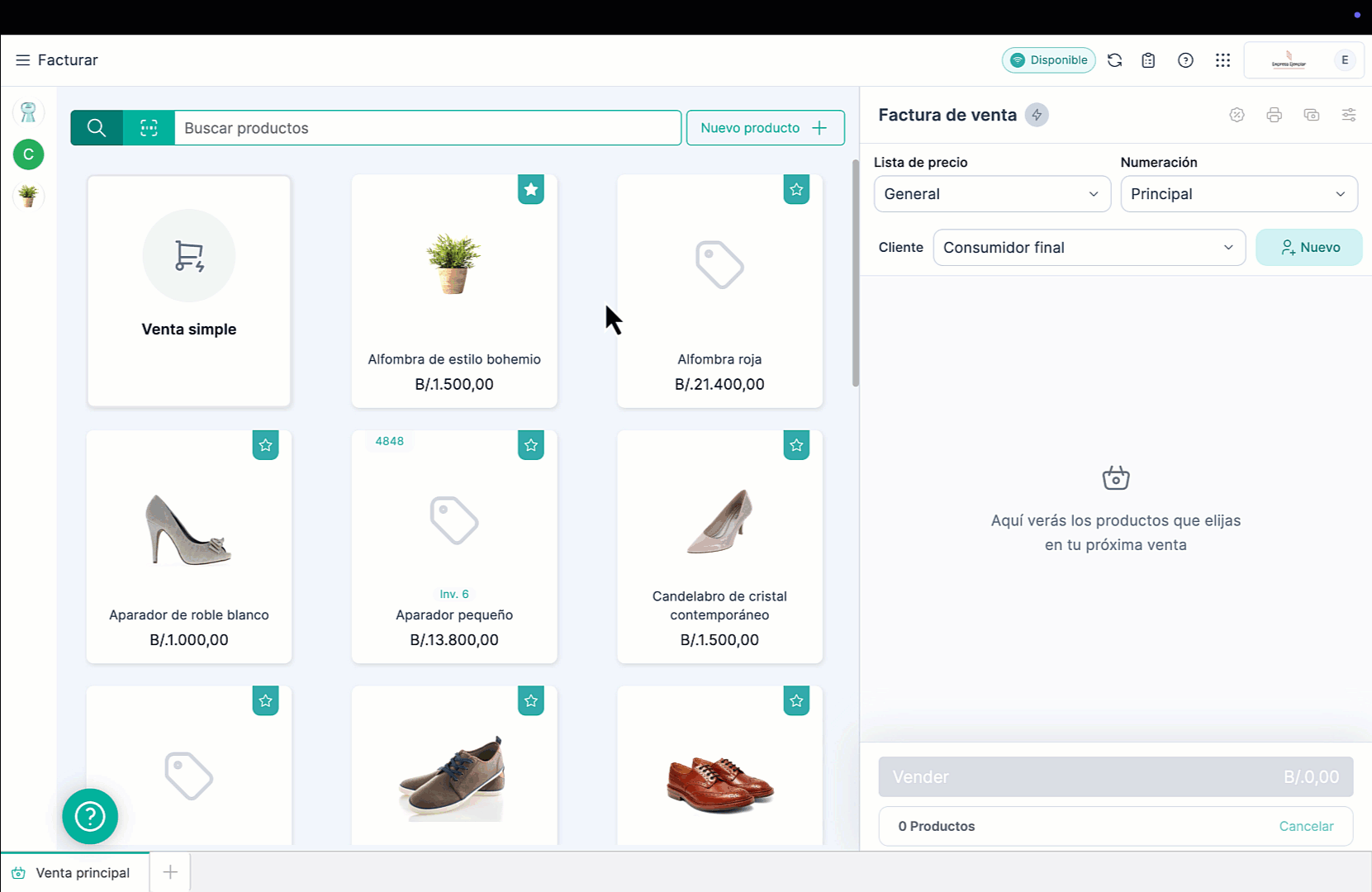Switch to the Venta principal tab
The width and height of the screenshot is (1372, 892).
83,872
